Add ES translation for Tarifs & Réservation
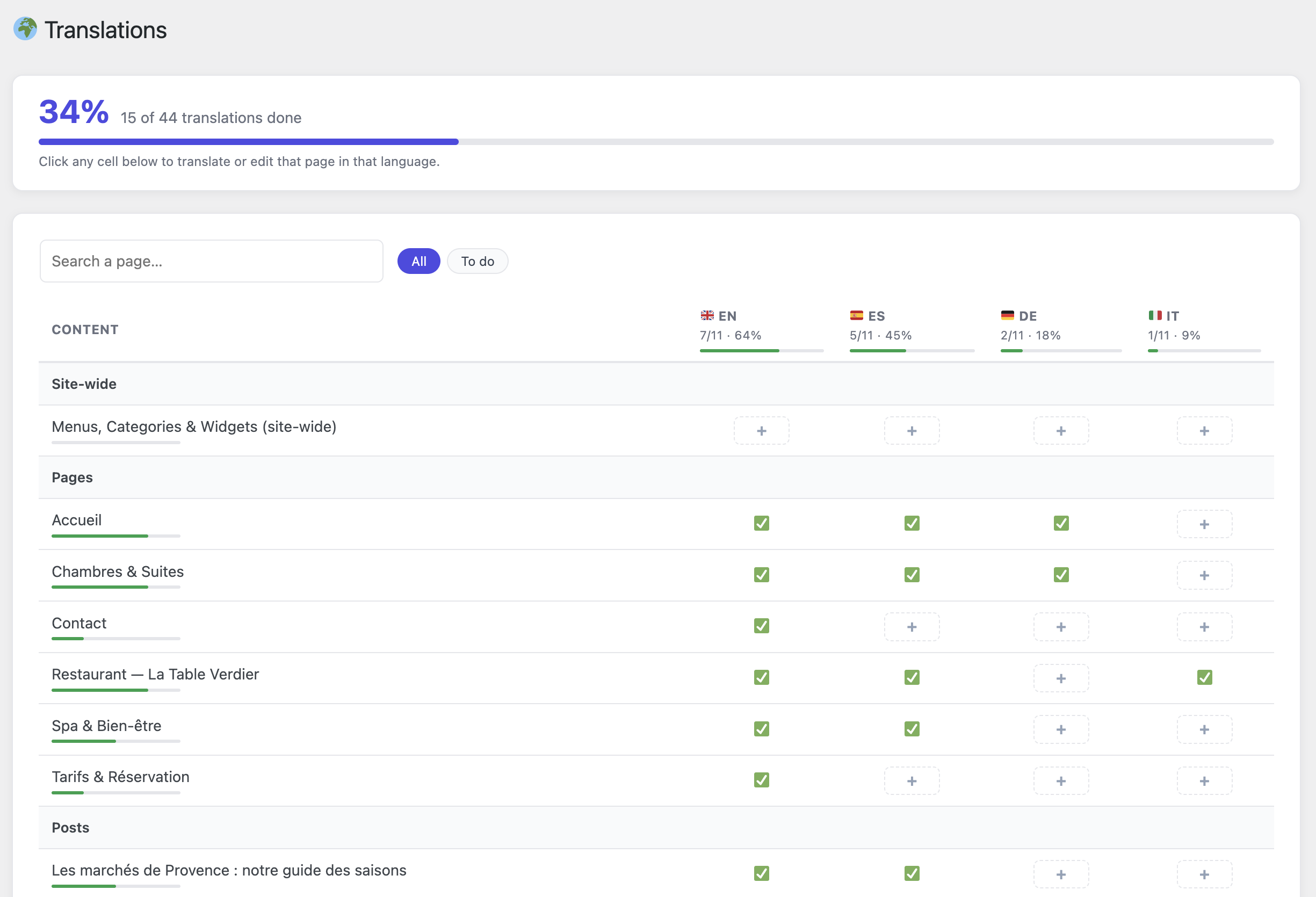Screen dimensions: 1316x897 [912, 781]
